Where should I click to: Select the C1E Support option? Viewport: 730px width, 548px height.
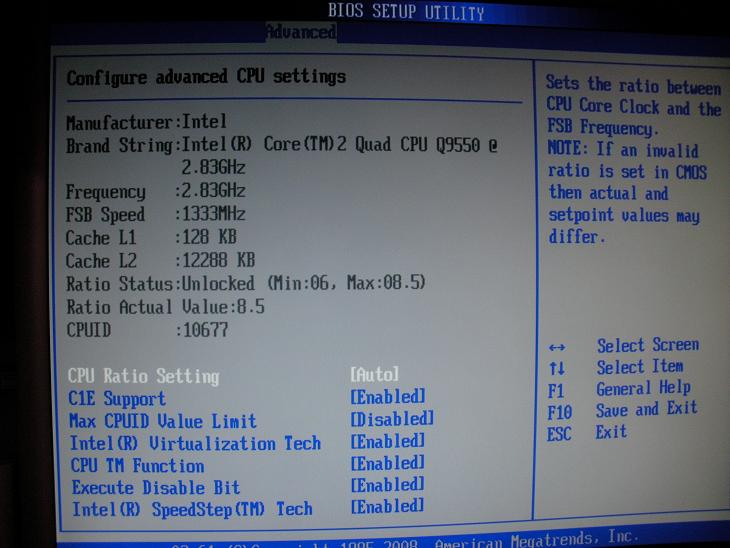click(117, 399)
